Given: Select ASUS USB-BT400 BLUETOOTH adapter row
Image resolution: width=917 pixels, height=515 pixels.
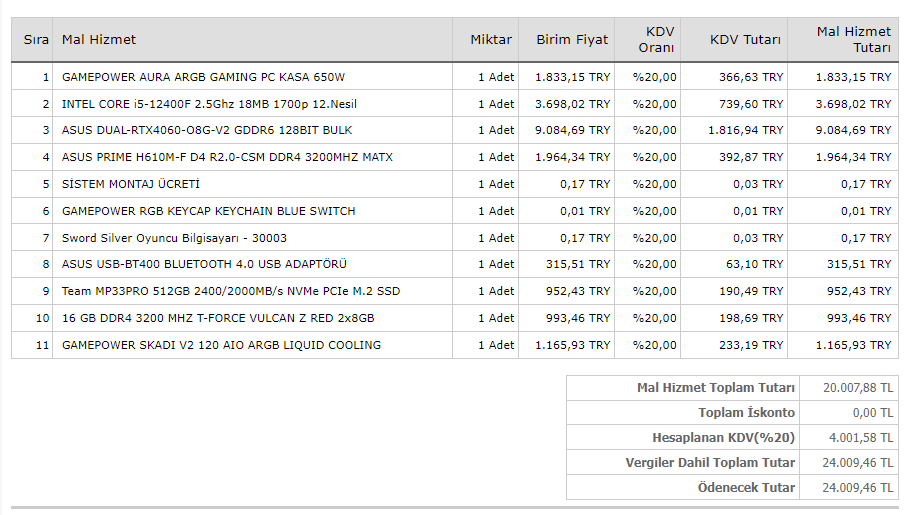Looking at the screenshot, I should coord(204,264).
